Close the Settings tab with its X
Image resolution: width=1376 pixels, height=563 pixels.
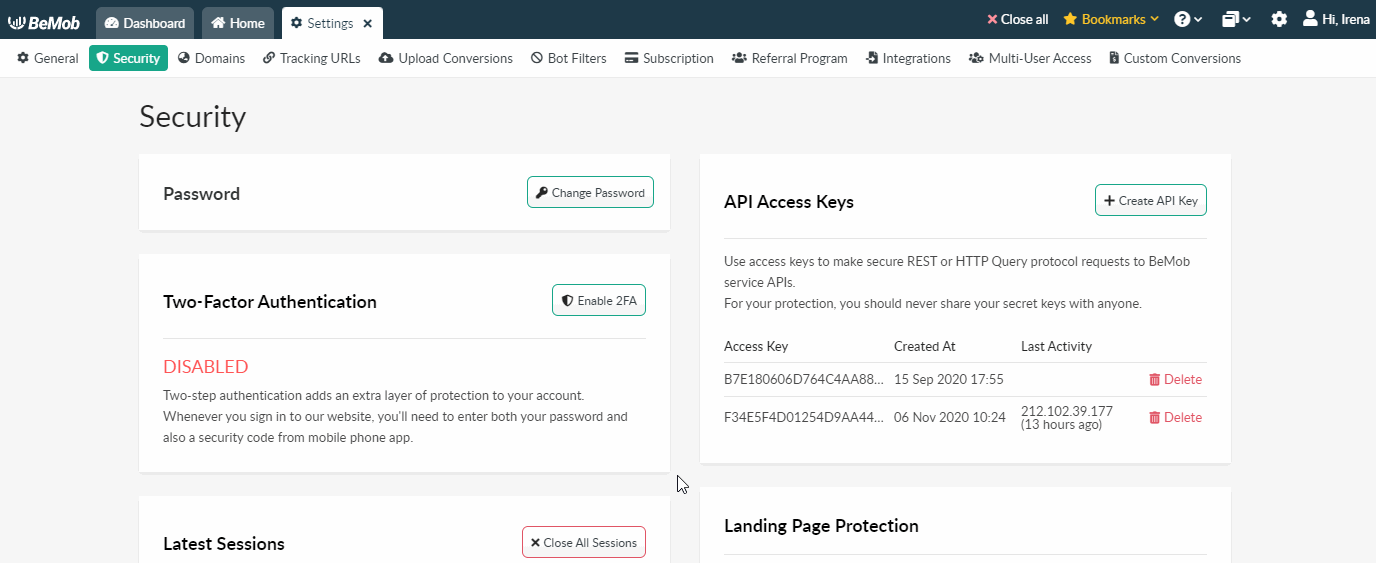[368, 23]
